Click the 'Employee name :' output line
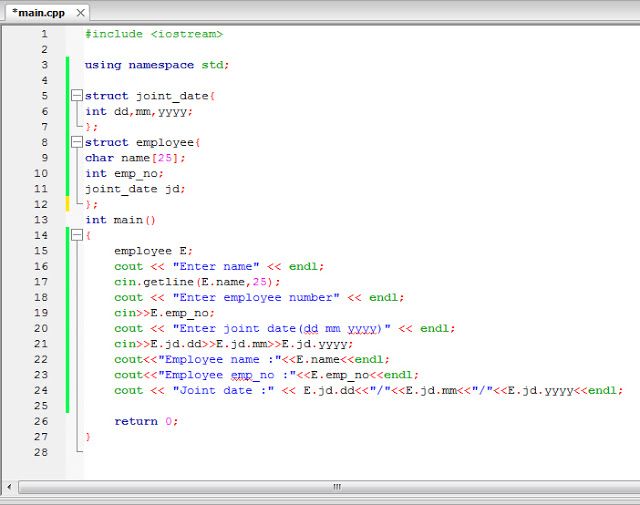 click(x=252, y=359)
